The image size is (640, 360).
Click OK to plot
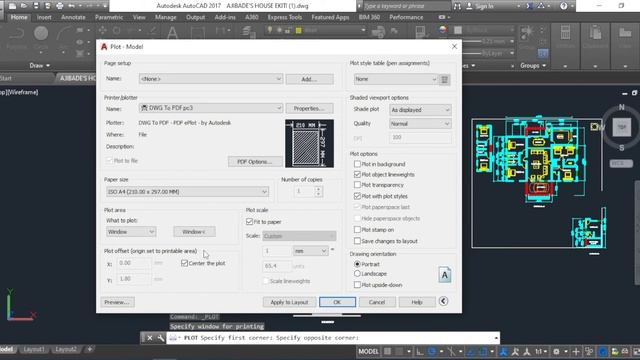point(337,302)
